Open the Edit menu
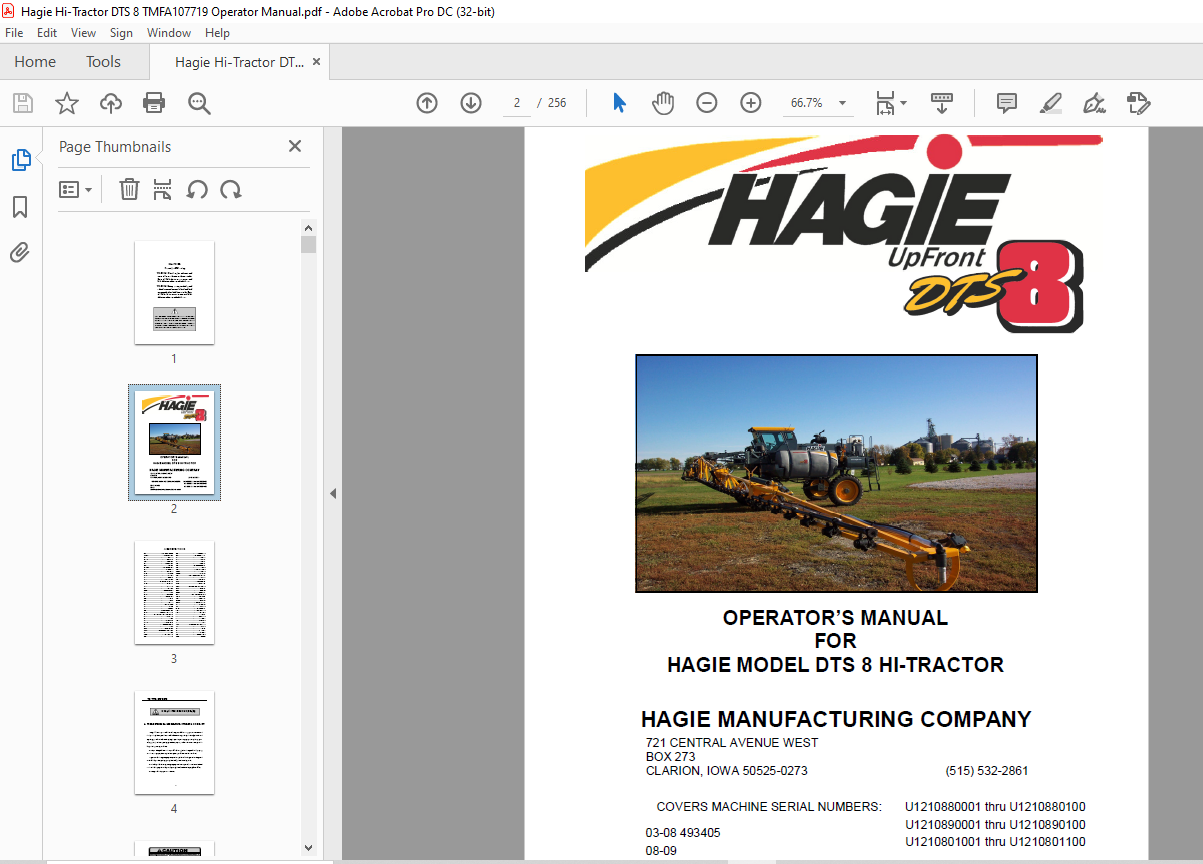 [x=47, y=33]
